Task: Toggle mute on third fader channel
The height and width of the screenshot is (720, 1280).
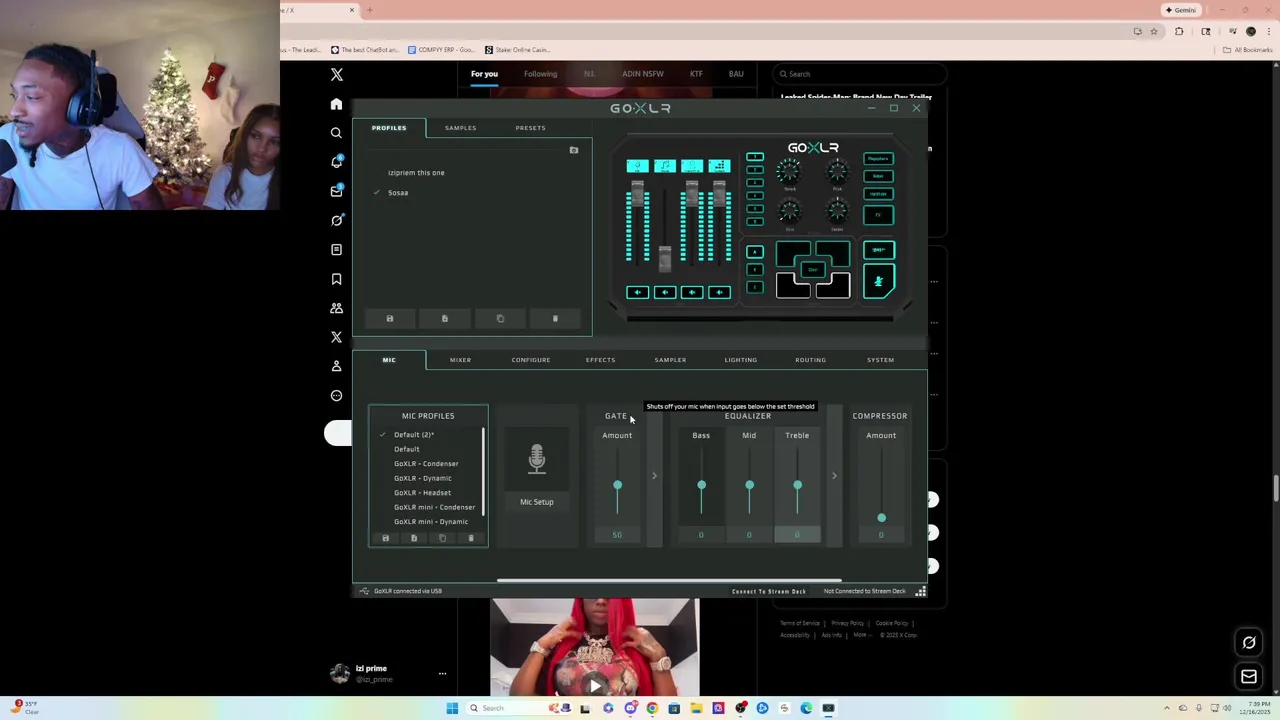Action: coord(692,292)
